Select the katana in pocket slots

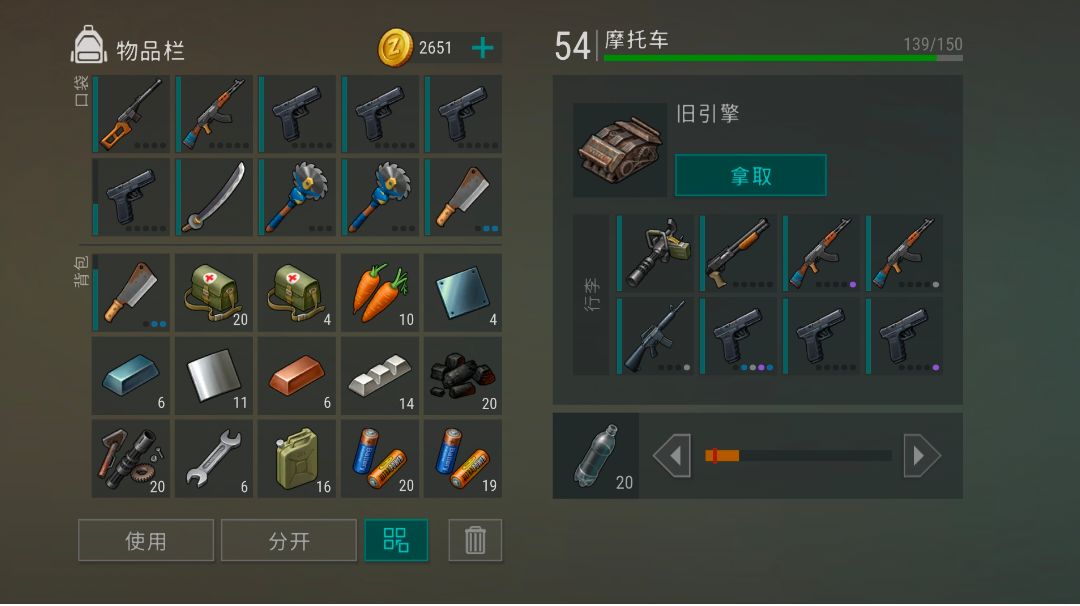point(214,198)
